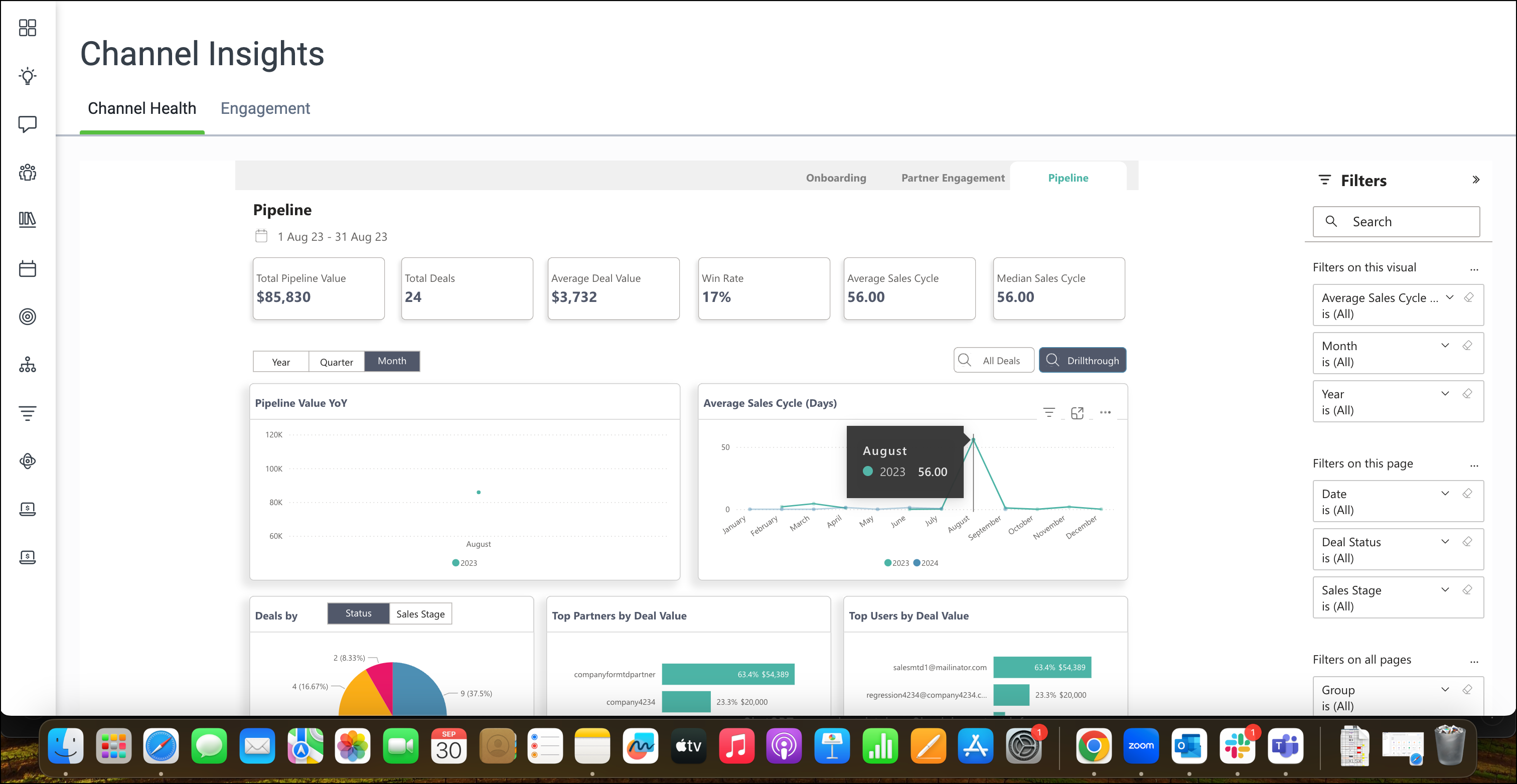1517x784 pixels.
Task: Switch to the Engagement tab
Action: tap(265, 108)
